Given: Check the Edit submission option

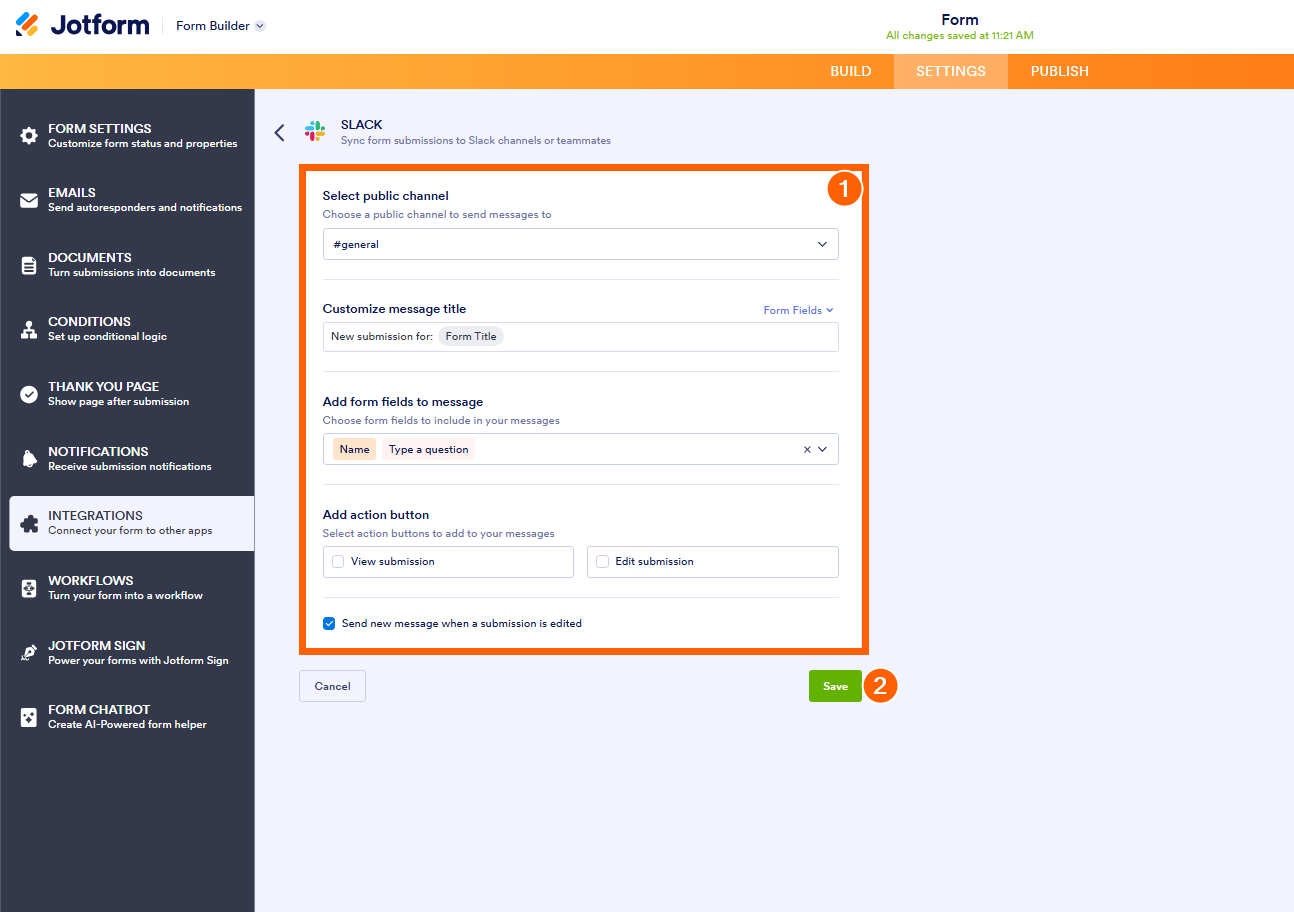Looking at the screenshot, I should pos(602,562).
